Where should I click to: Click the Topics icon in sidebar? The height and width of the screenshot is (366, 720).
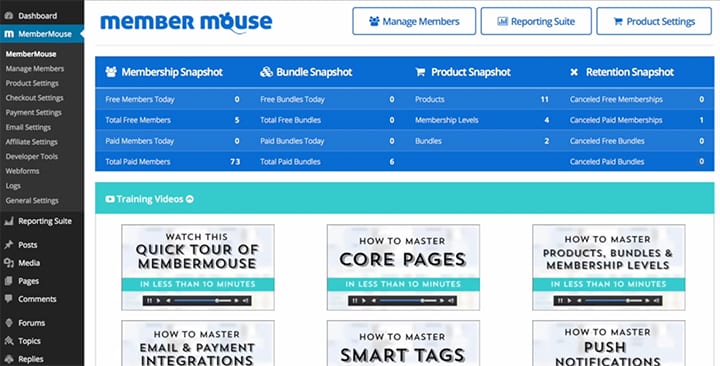point(9,341)
